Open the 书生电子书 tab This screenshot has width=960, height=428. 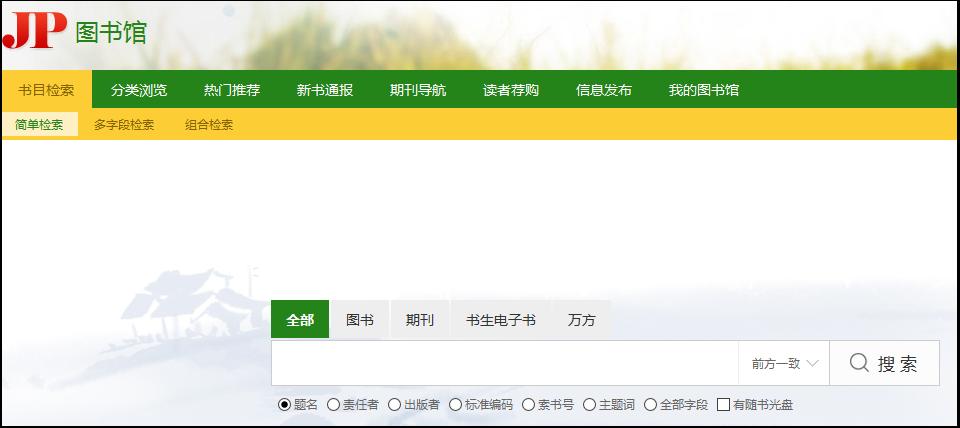click(x=501, y=320)
